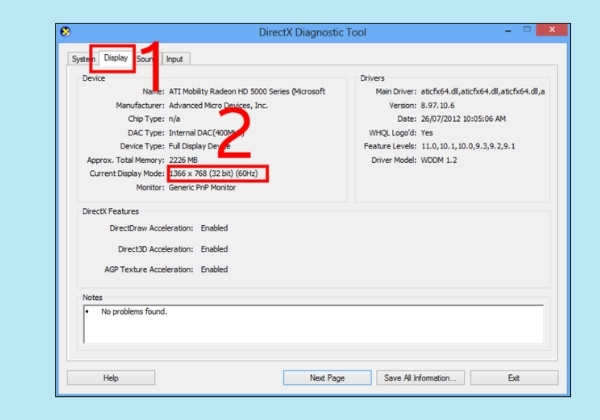Maximize the DirectX Diagnostic Tool window

click(527, 30)
